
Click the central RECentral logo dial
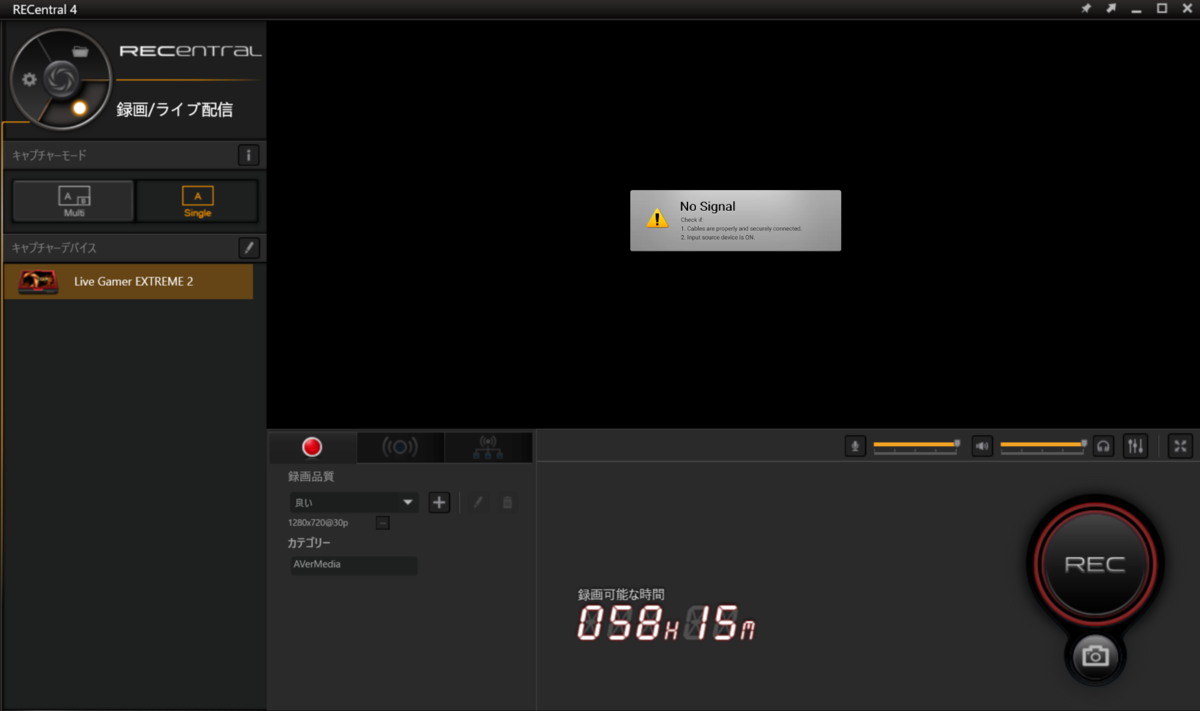pos(60,78)
